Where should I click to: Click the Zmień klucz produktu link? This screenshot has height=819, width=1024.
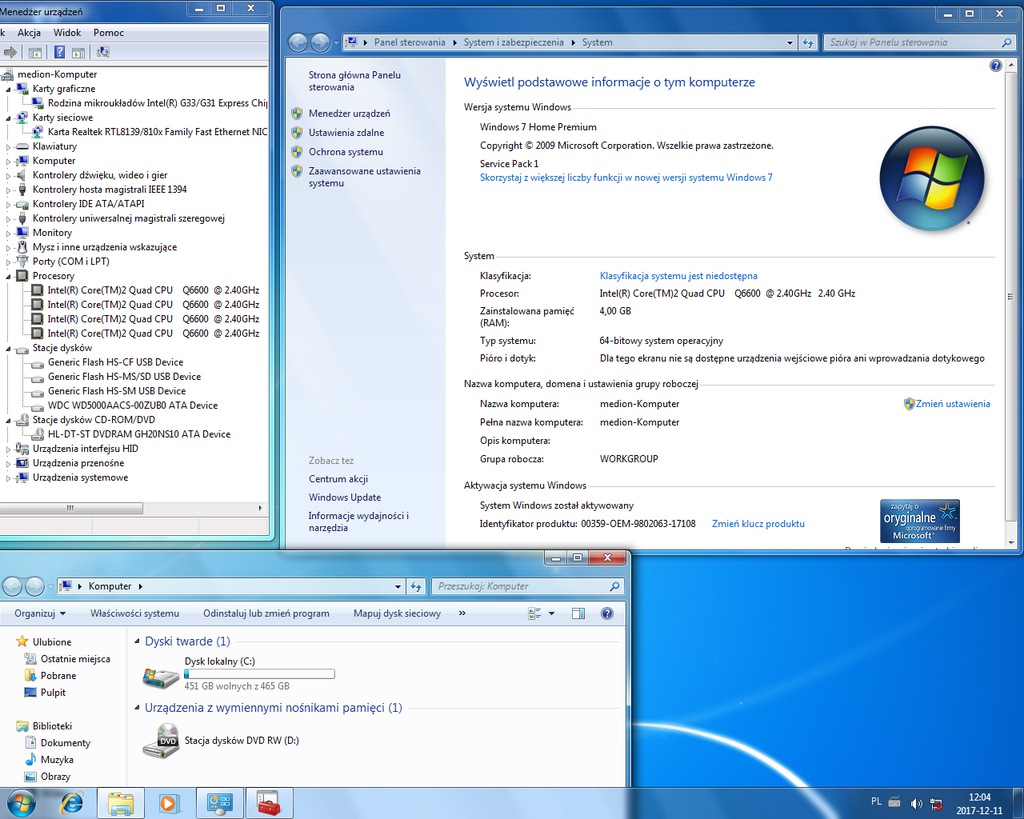[758, 524]
